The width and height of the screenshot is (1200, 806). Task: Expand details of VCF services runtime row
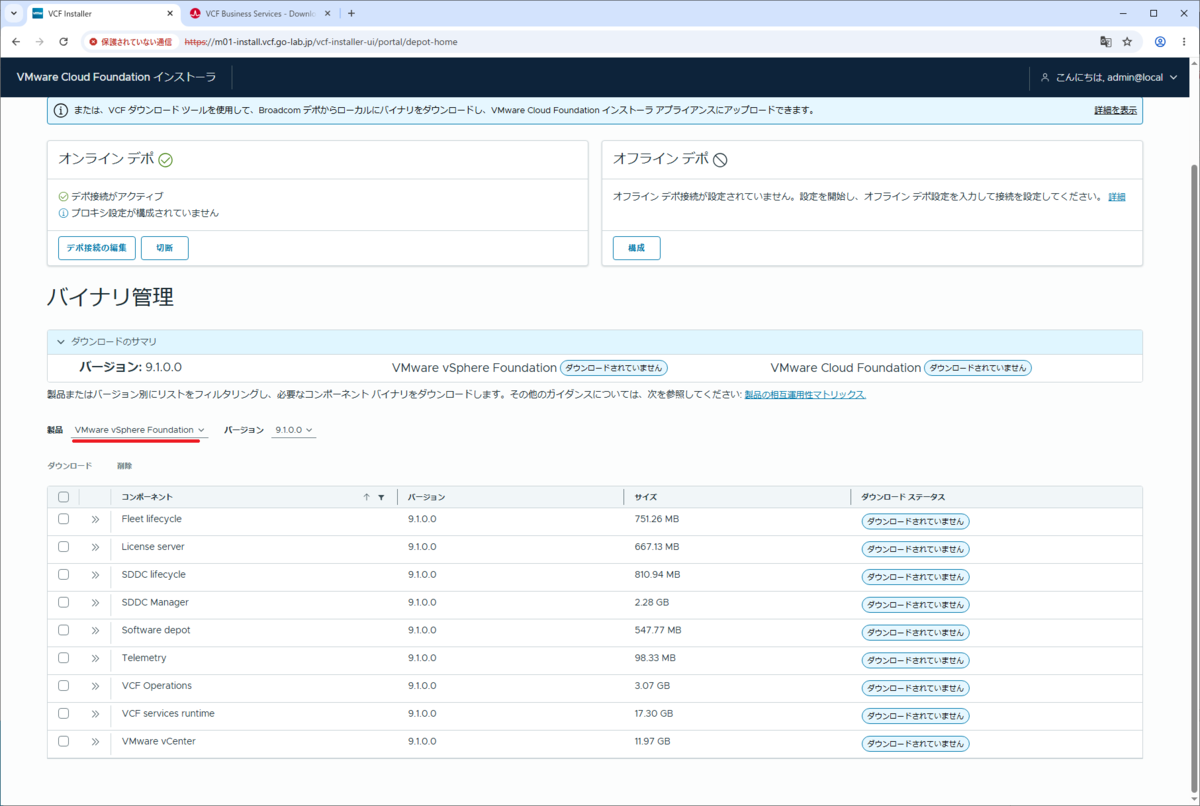tap(95, 714)
